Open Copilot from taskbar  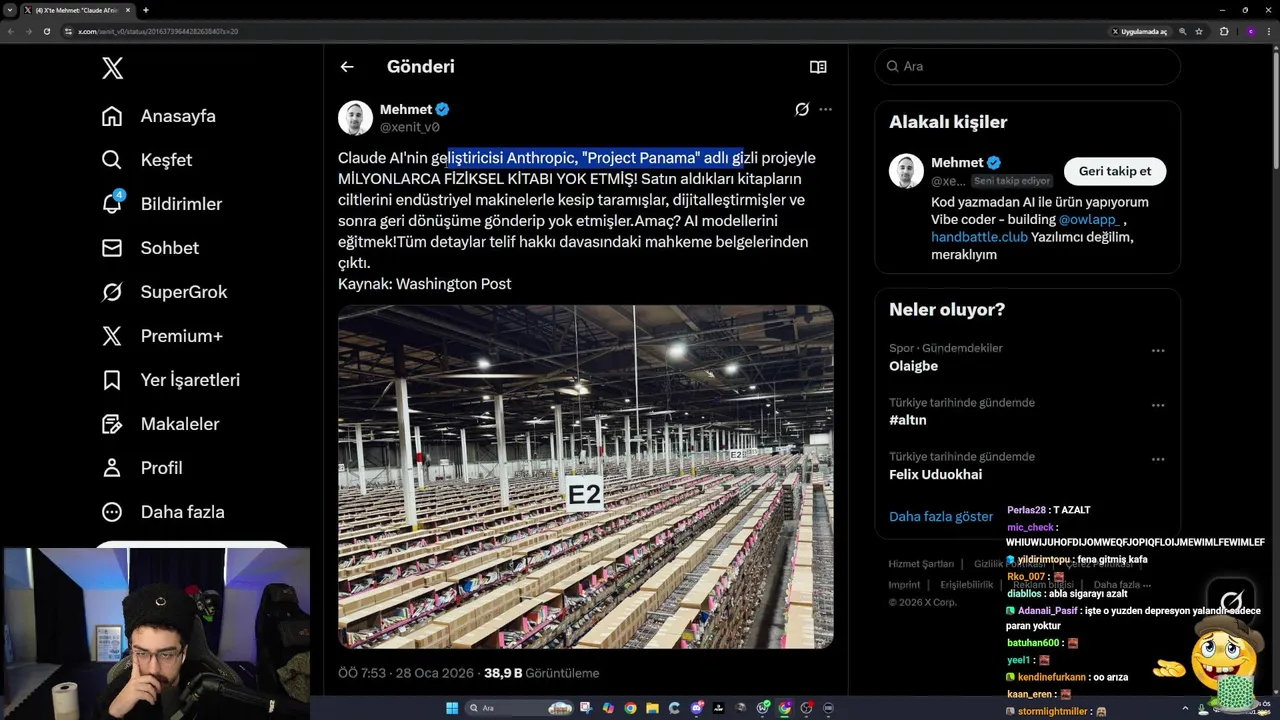pyautogui.click(x=609, y=708)
